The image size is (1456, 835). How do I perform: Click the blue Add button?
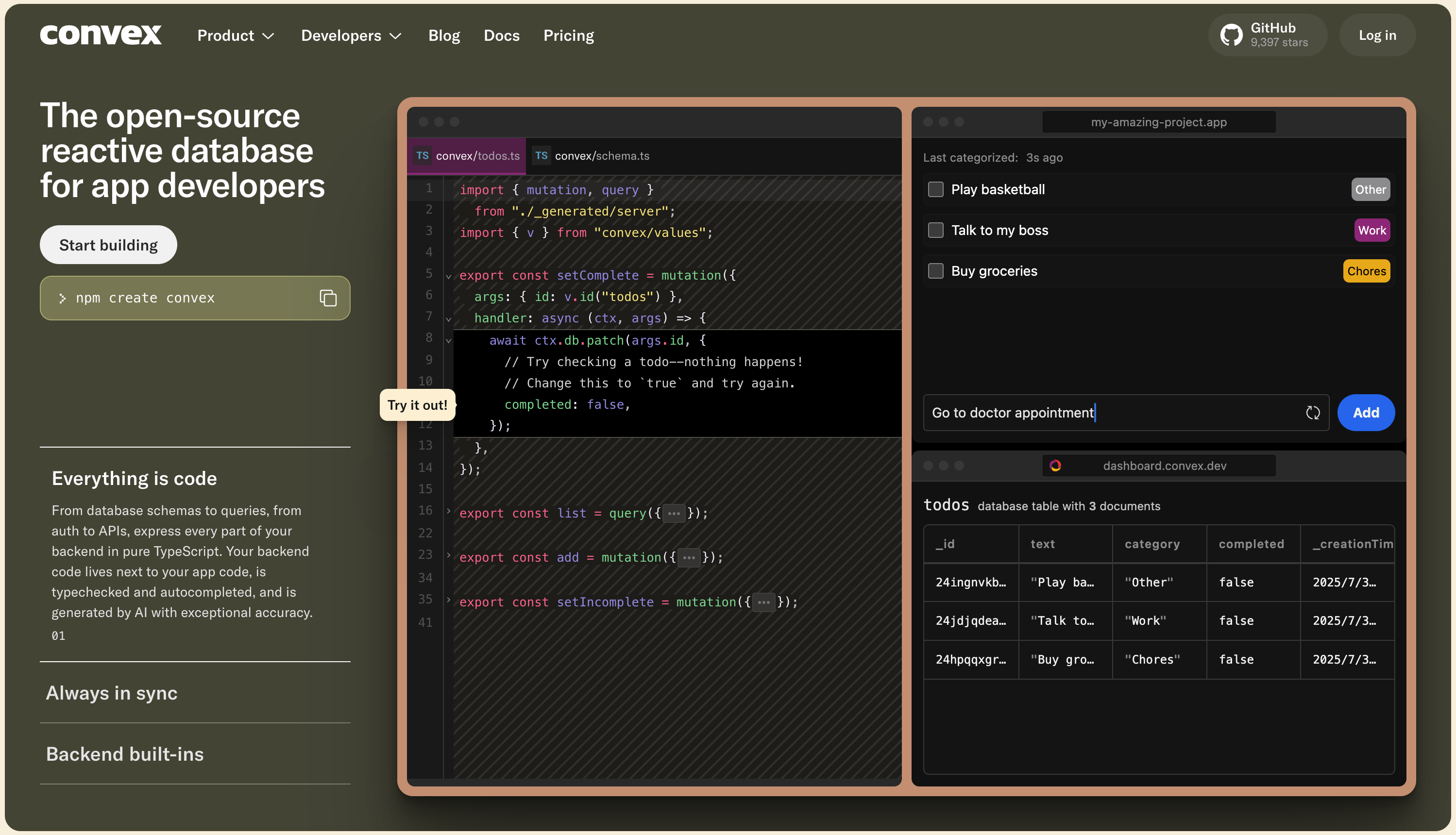[1365, 412]
